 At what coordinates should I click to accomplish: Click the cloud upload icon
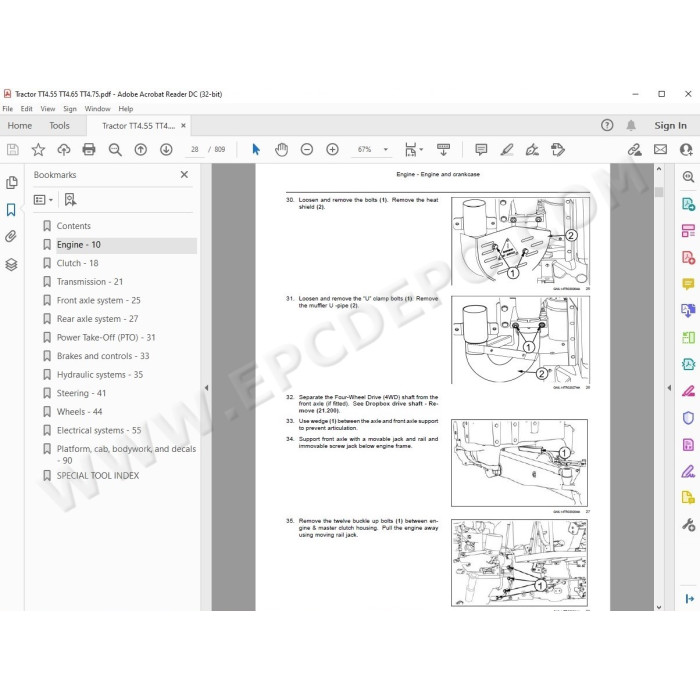[64, 150]
